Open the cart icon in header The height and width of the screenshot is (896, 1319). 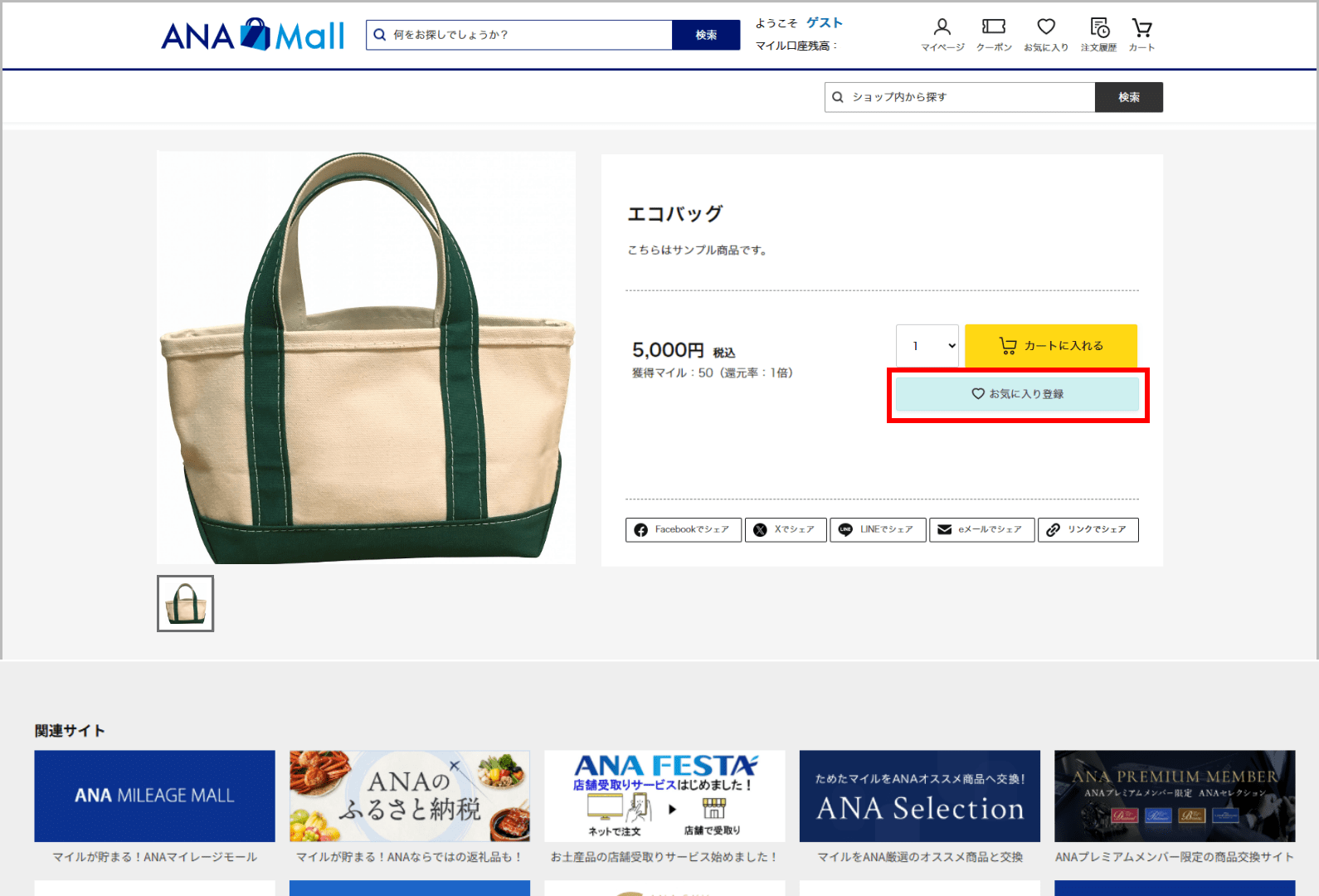point(1141,35)
